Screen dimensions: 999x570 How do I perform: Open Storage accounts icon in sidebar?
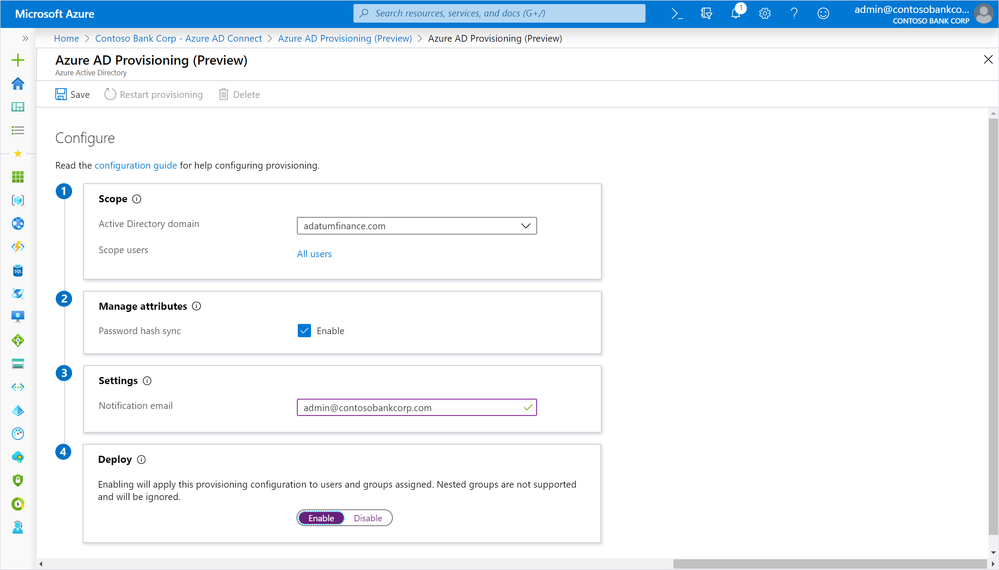[x=18, y=364]
